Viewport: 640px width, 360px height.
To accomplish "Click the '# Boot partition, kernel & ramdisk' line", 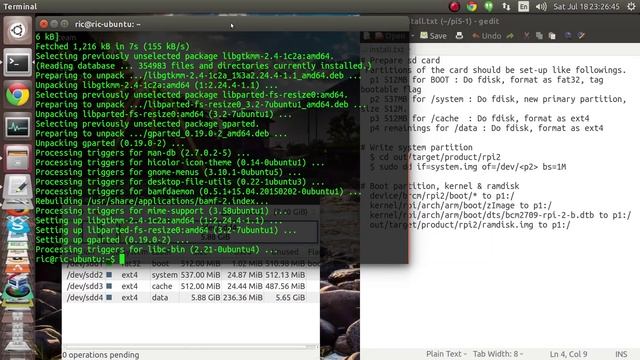I will [x=440, y=186].
